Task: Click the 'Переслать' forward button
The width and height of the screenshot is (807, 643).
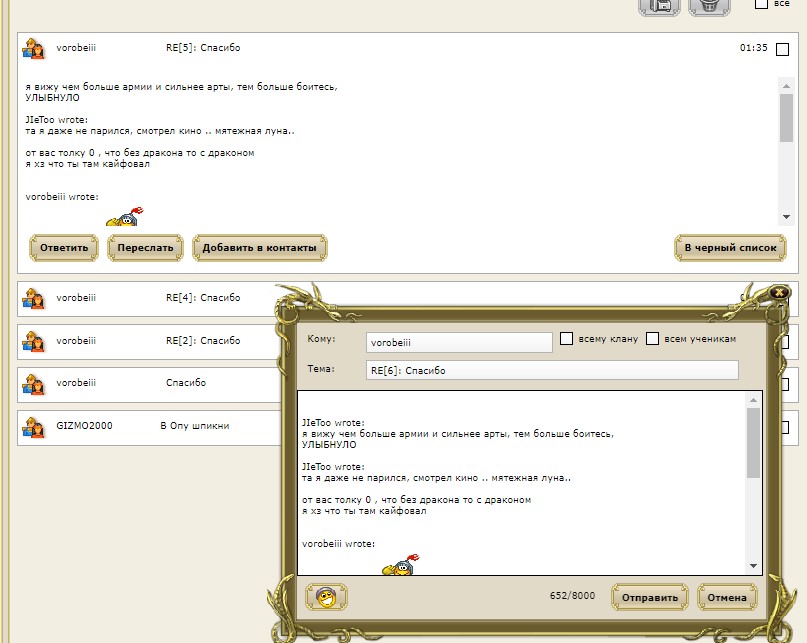Action: [145, 247]
